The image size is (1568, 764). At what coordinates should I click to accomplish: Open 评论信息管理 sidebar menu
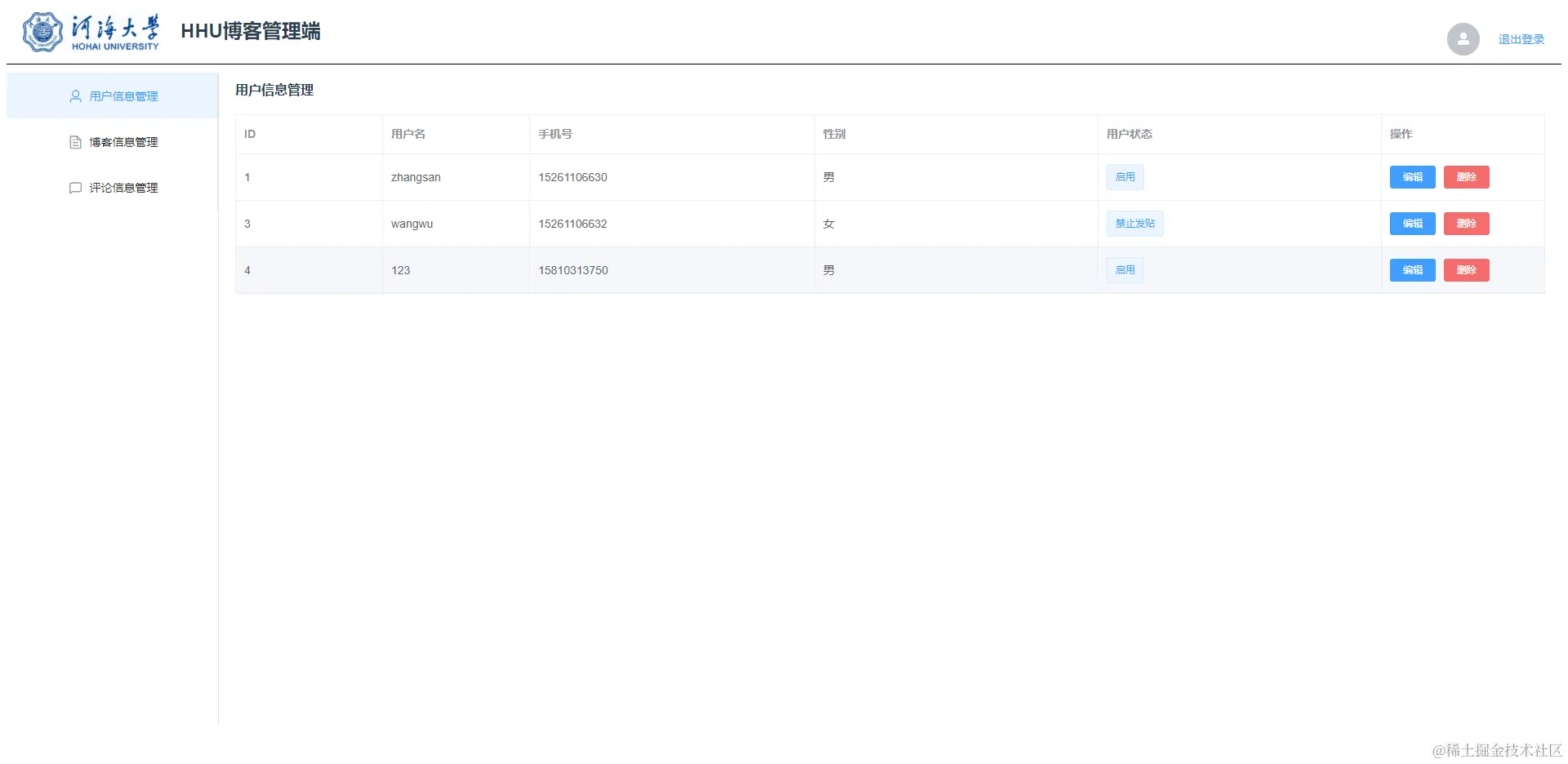pyautogui.click(x=112, y=188)
